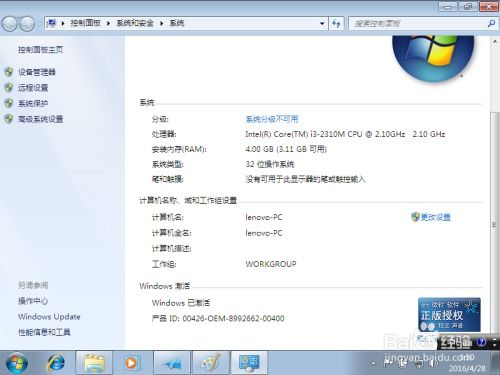The image size is (500, 375).
Task: Open the Windows Start menu orb
Action: coord(17,363)
